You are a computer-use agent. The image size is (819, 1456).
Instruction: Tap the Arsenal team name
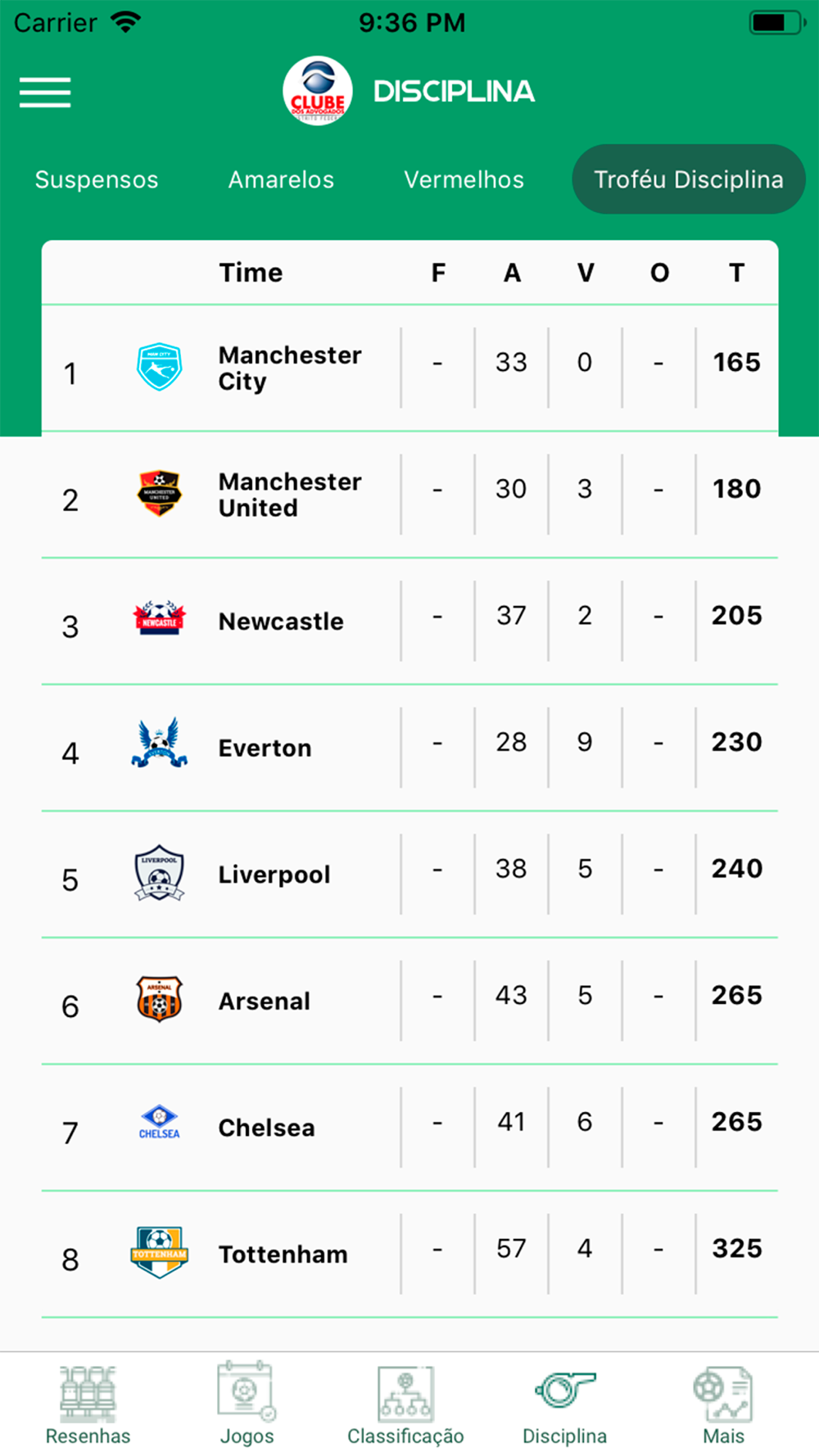[265, 1002]
